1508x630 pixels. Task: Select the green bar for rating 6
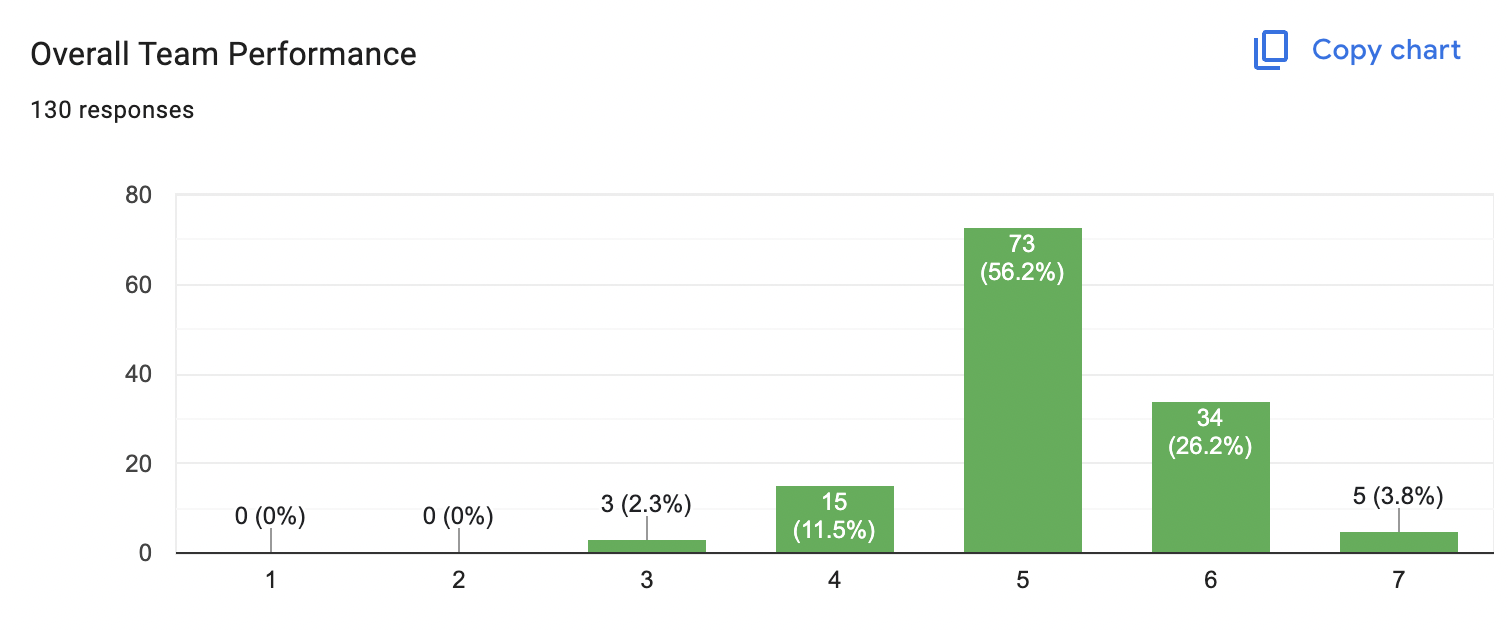[1210, 477]
